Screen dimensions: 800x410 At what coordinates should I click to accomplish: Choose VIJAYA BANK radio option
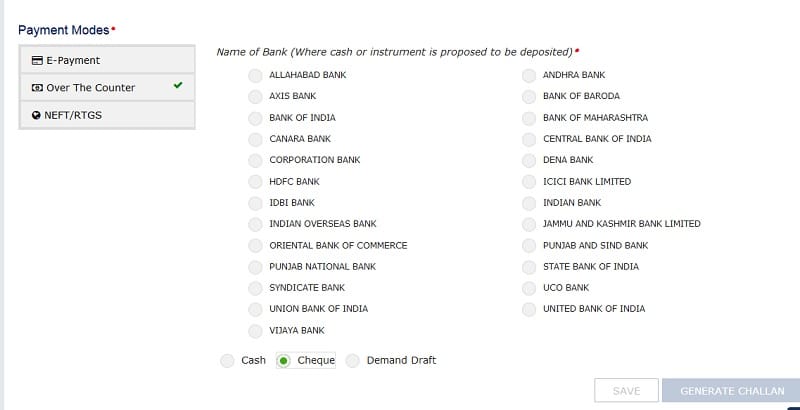pos(255,331)
